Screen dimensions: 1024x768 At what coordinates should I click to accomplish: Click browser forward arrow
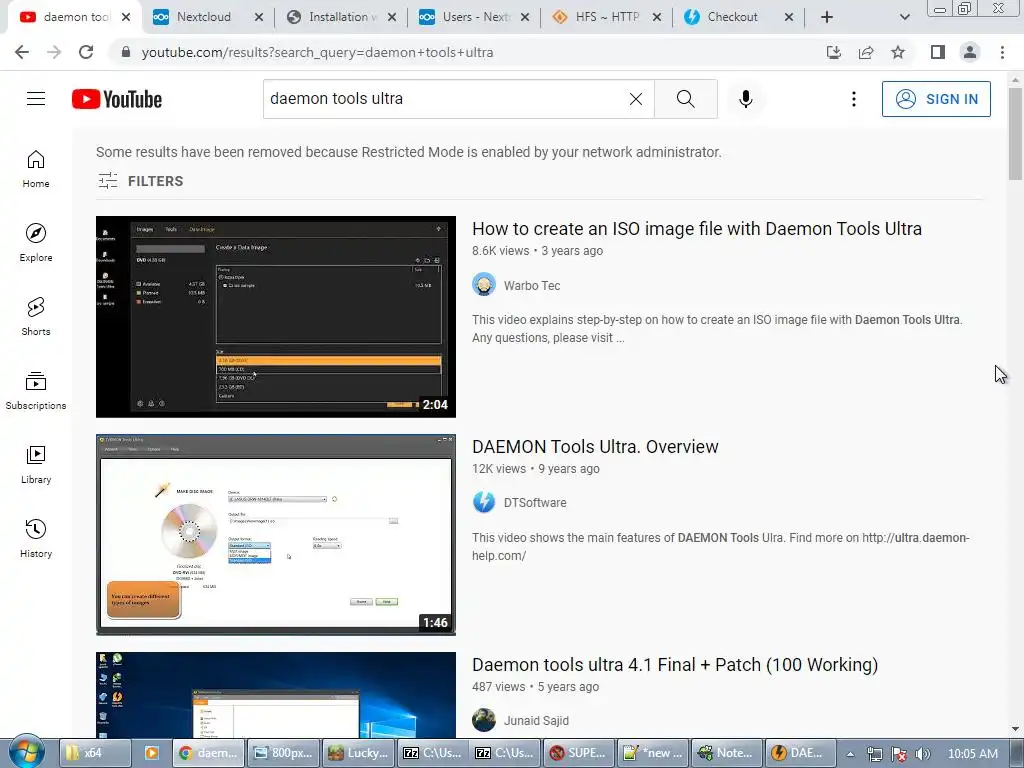pyautogui.click(x=54, y=52)
